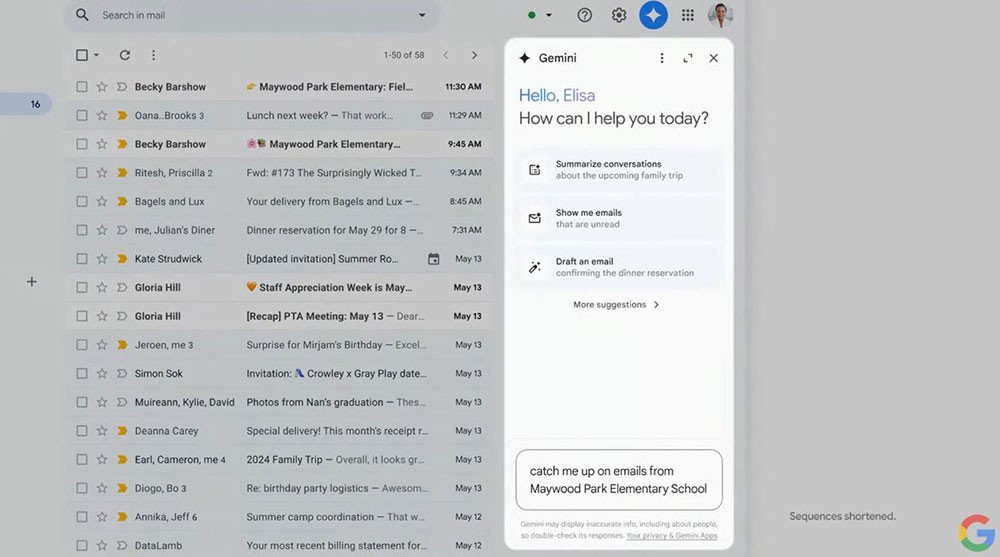Check the Staff Appreciation Week email checkbox
1000x557 pixels.
click(82, 288)
